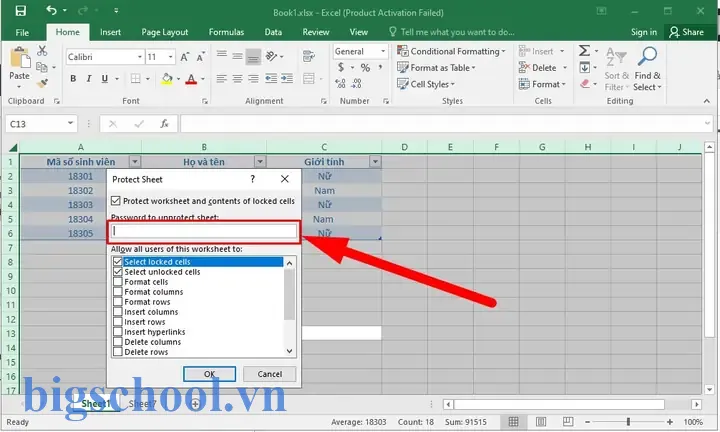This screenshot has height=432, width=720.
Task: Click the Fill down icon
Action: tap(585, 68)
